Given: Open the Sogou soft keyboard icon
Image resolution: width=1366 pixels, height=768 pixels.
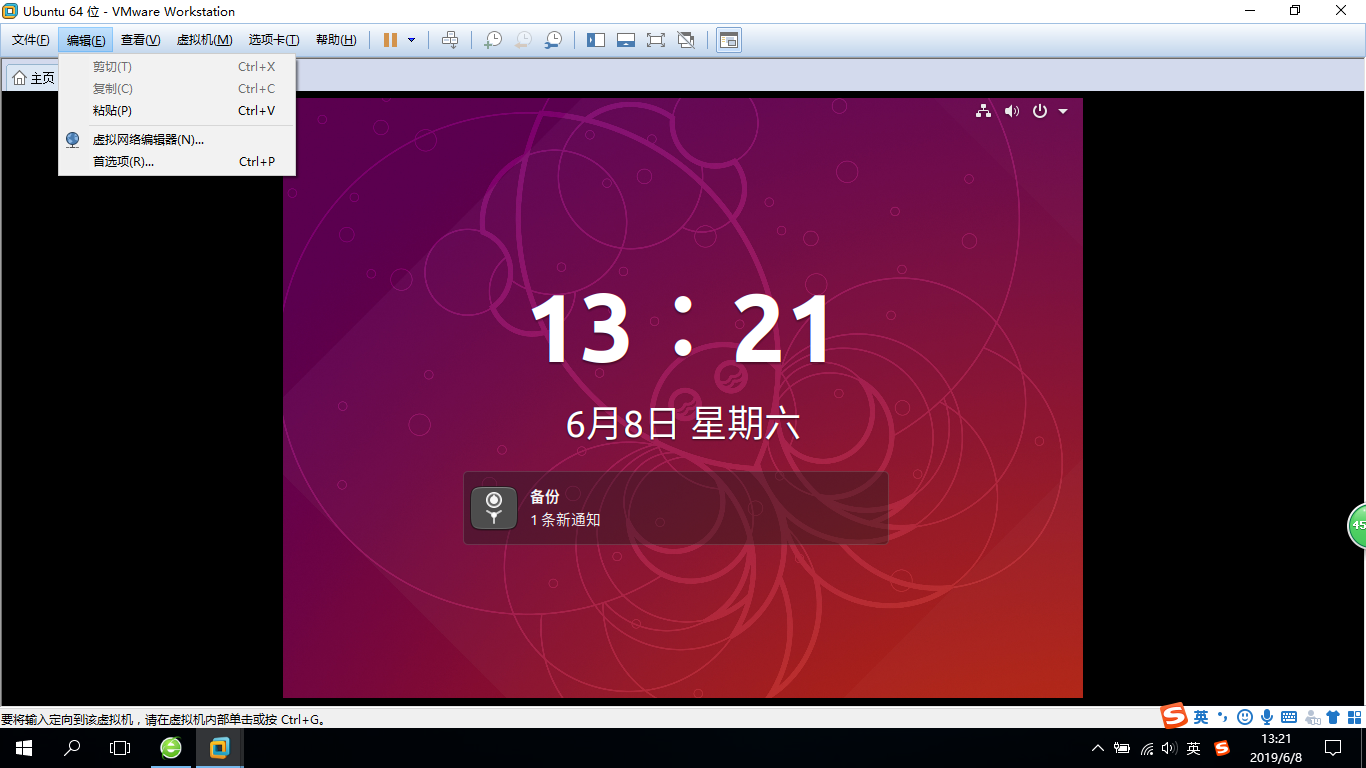Looking at the screenshot, I should tap(1289, 717).
